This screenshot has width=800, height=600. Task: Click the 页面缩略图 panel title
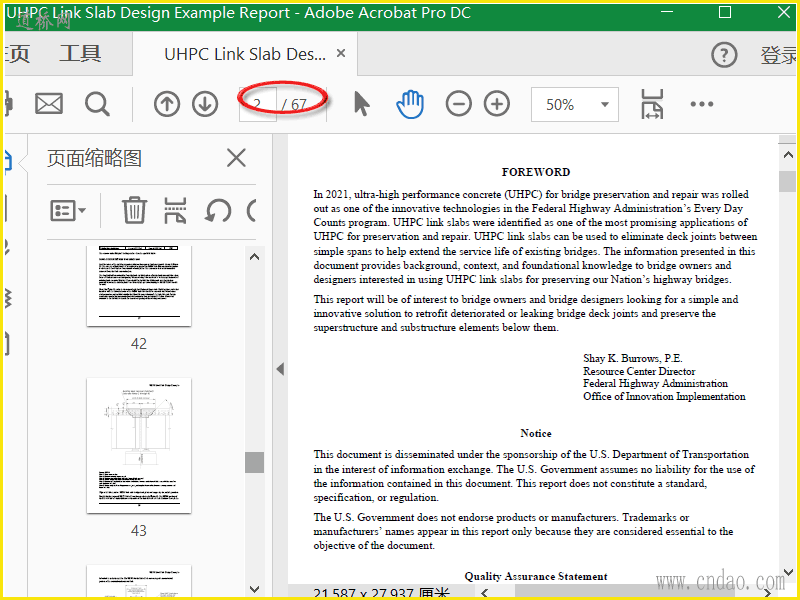pyautogui.click(x=94, y=158)
